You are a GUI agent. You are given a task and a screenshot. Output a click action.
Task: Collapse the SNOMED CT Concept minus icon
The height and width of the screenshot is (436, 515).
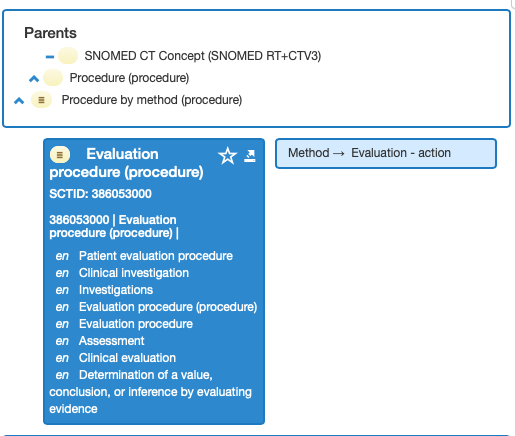(50, 57)
